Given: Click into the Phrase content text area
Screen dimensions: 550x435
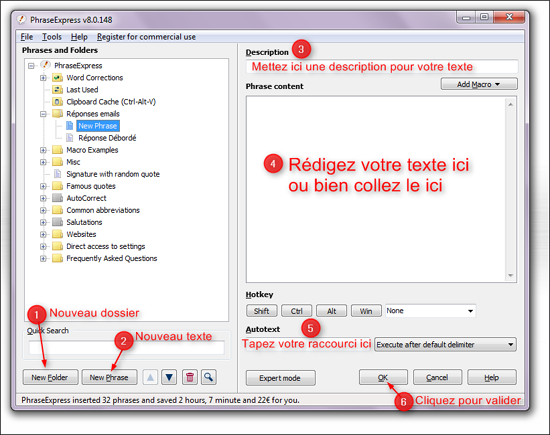Looking at the screenshot, I should point(376,189).
